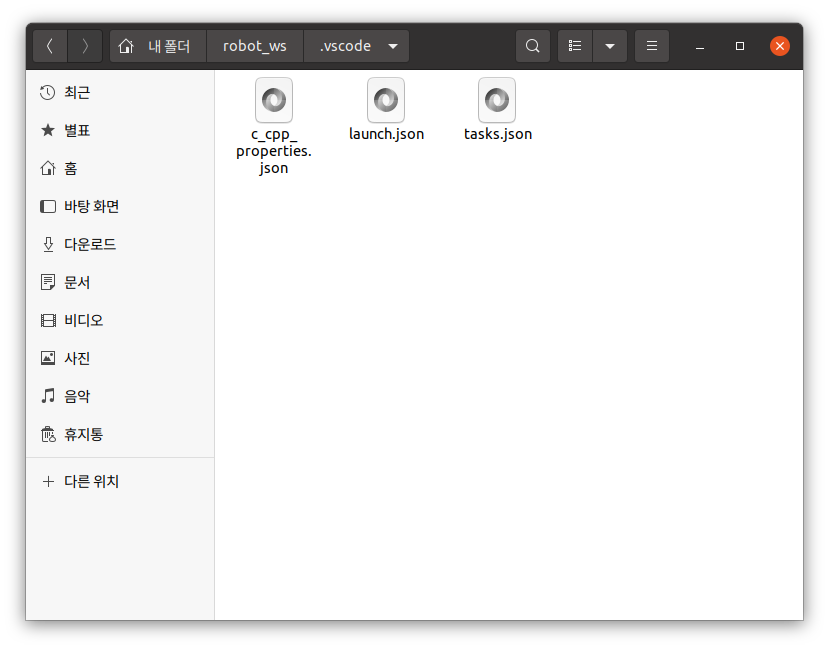The image size is (829, 649).
Task: Open the .vscode path dropdown arrow
Action: (393, 47)
